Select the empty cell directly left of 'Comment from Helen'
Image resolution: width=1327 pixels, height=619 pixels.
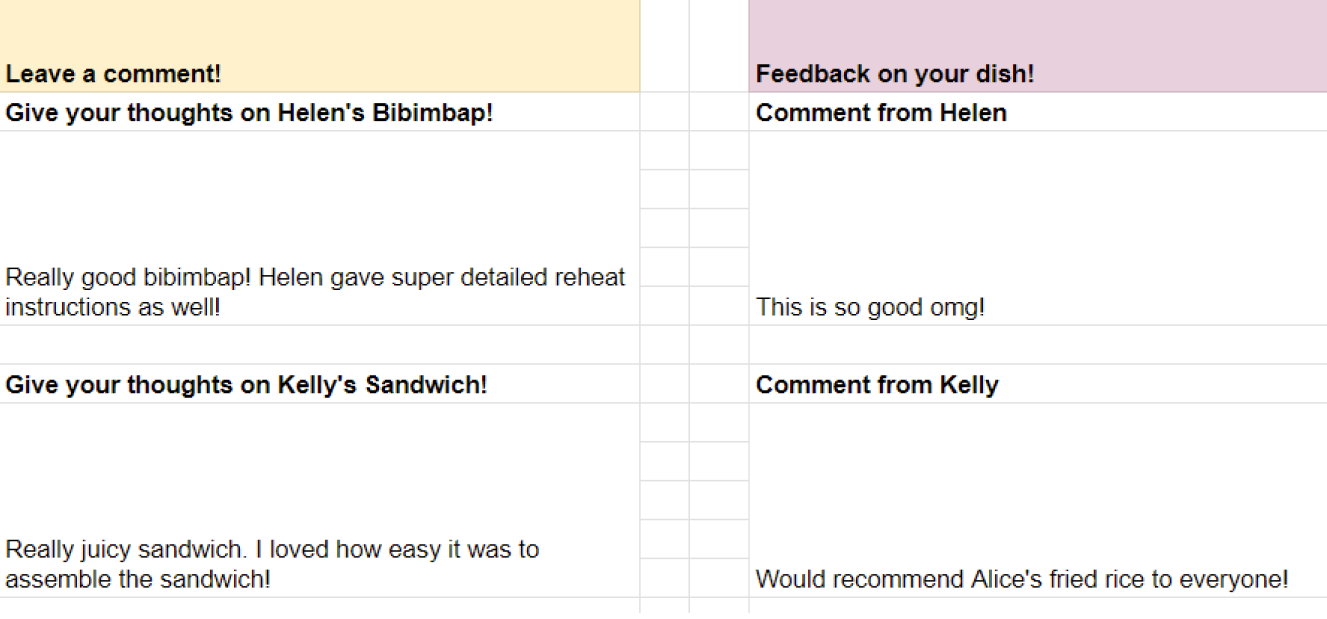coord(719,113)
